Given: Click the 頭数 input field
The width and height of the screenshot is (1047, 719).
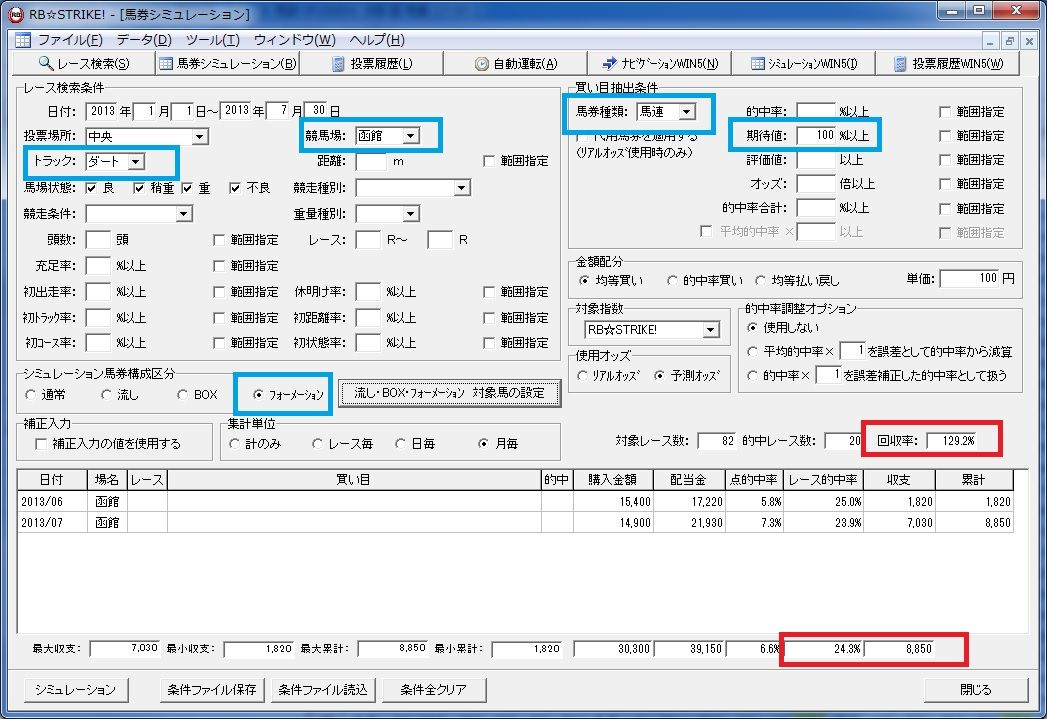Looking at the screenshot, I should pos(98,240).
